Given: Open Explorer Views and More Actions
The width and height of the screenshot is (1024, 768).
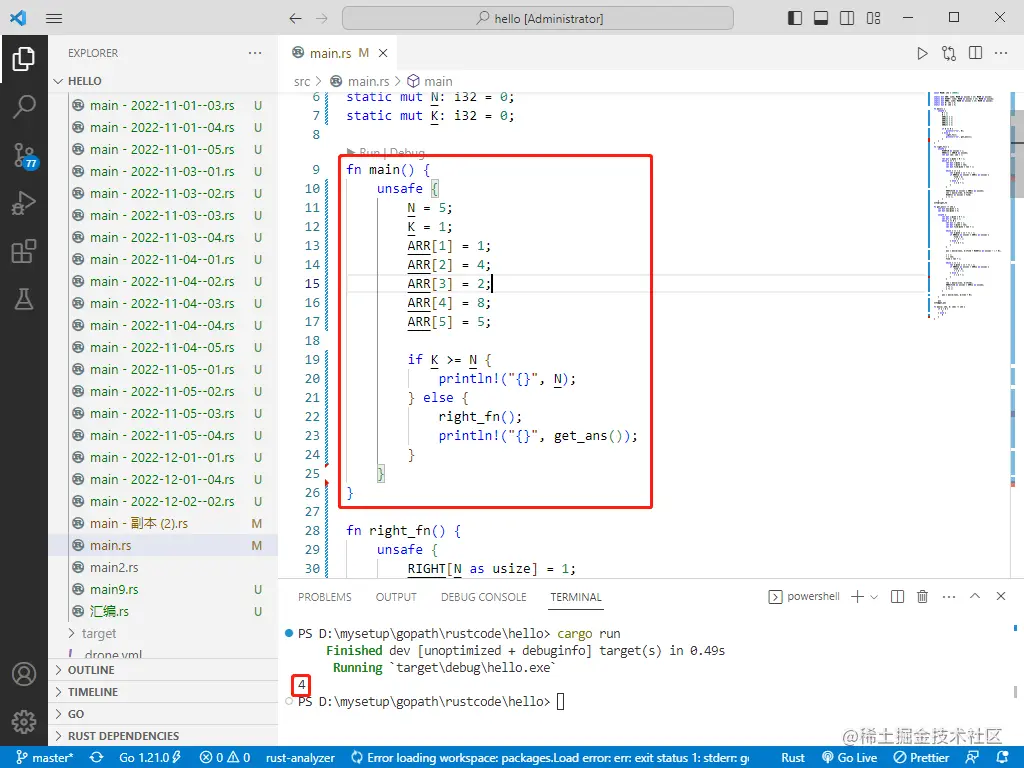Looking at the screenshot, I should pyautogui.click(x=255, y=53).
